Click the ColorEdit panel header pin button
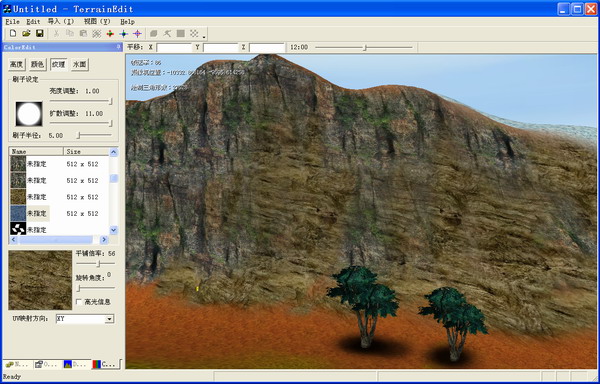 tap(118, 47)
